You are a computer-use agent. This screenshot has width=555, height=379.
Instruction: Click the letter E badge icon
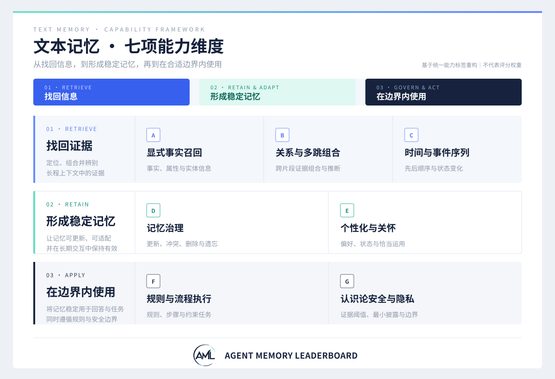coord(347,211)
